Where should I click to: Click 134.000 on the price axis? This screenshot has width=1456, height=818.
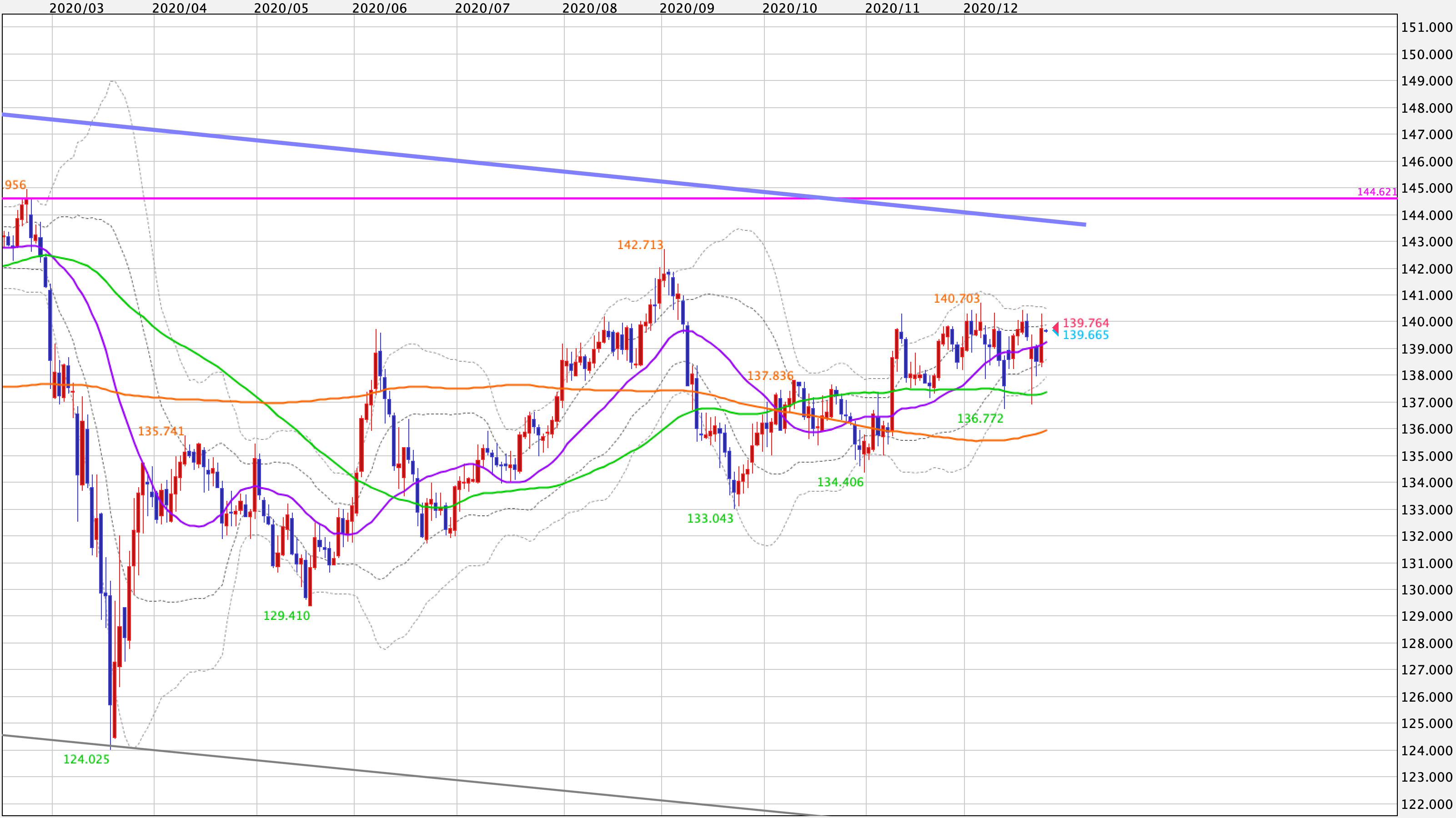1426,483
